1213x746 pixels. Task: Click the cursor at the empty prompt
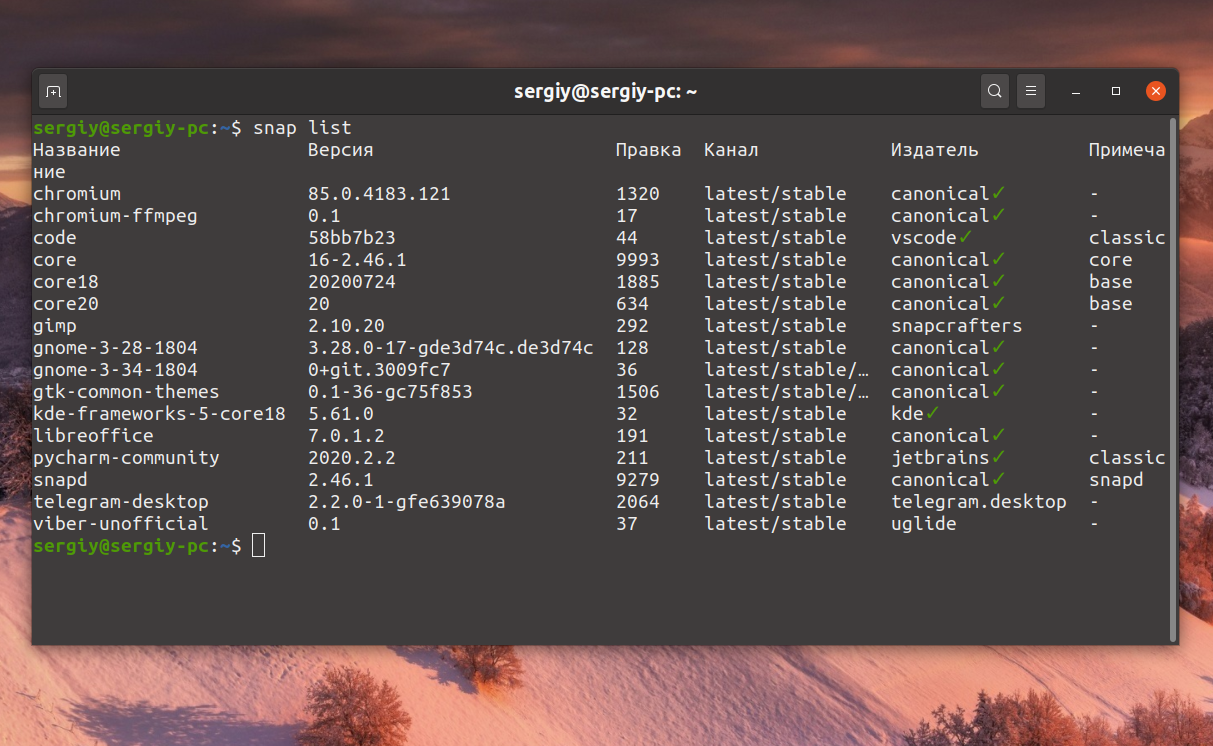(259, 546)
